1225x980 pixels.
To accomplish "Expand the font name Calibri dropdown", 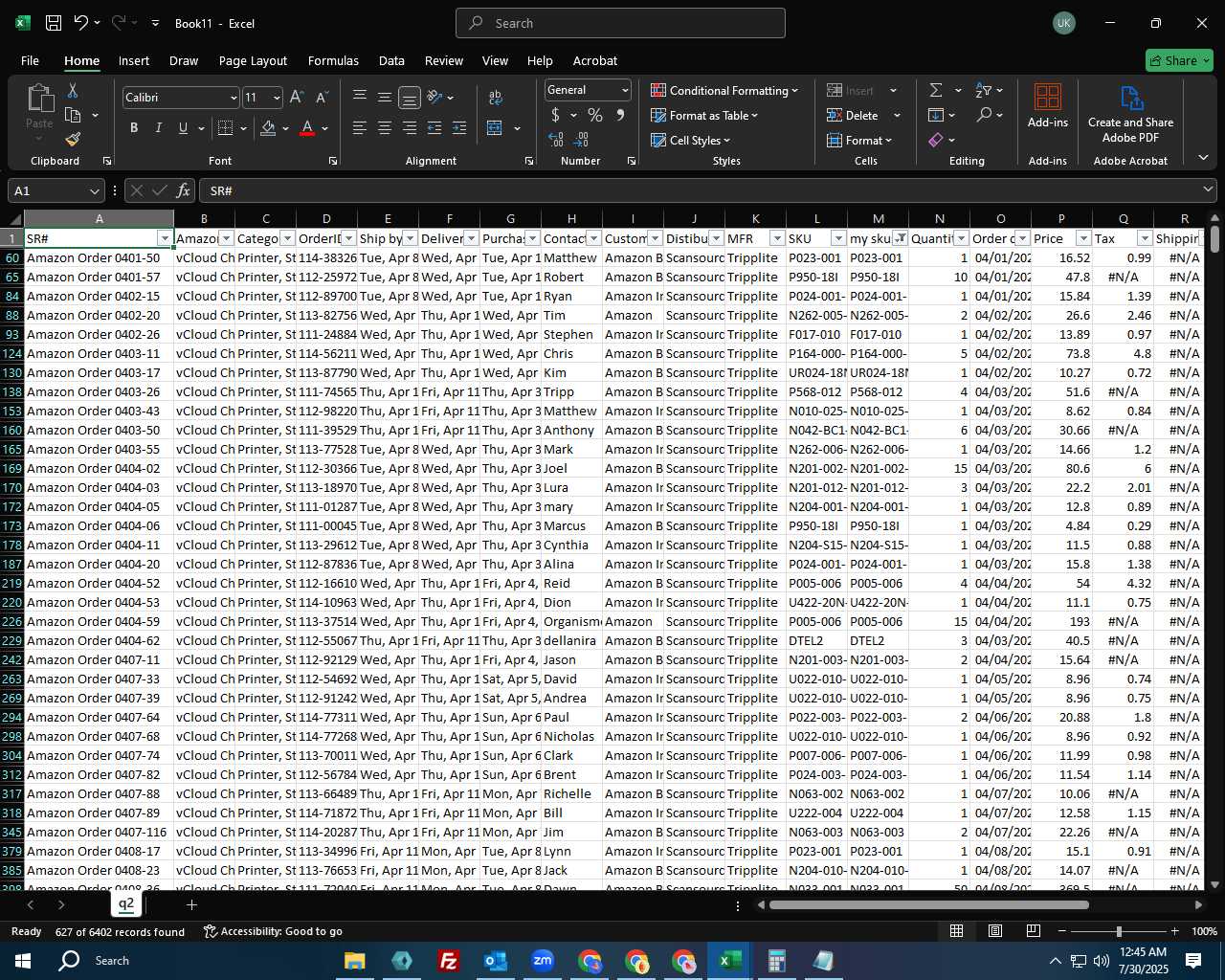I will pyautogui.click(x=233, y=98).
